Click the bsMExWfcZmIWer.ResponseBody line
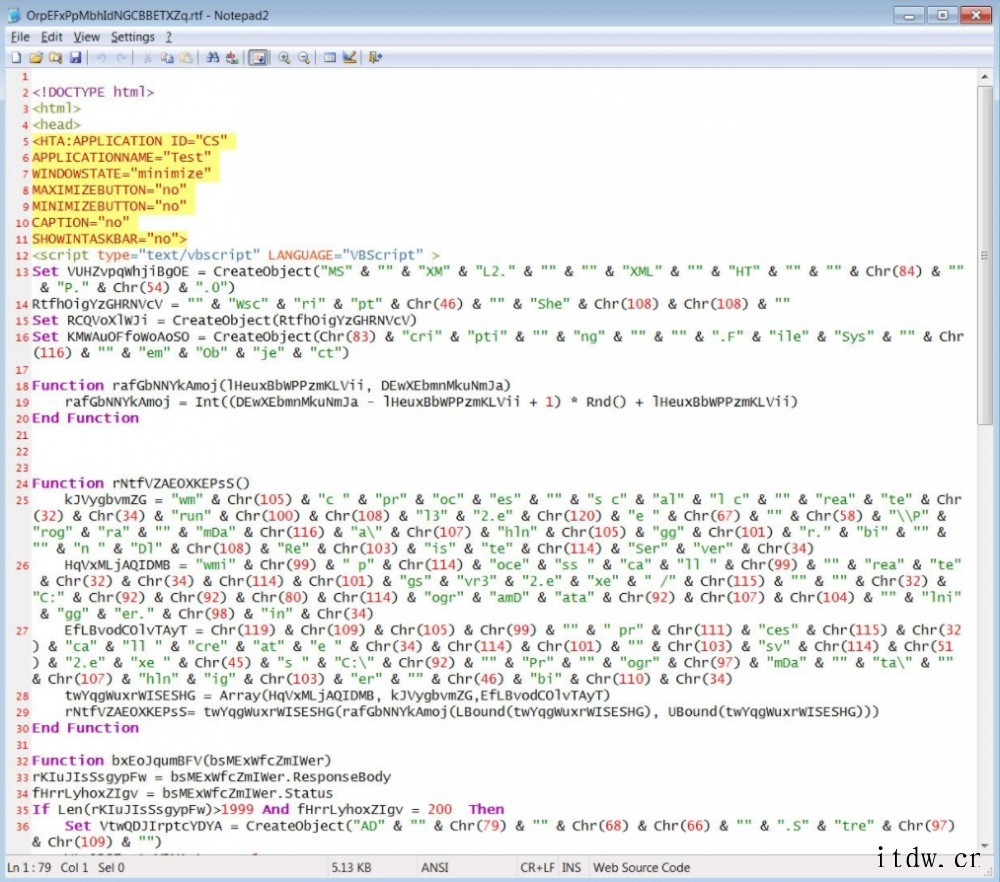1000x882 pixels. click(211, 777)
